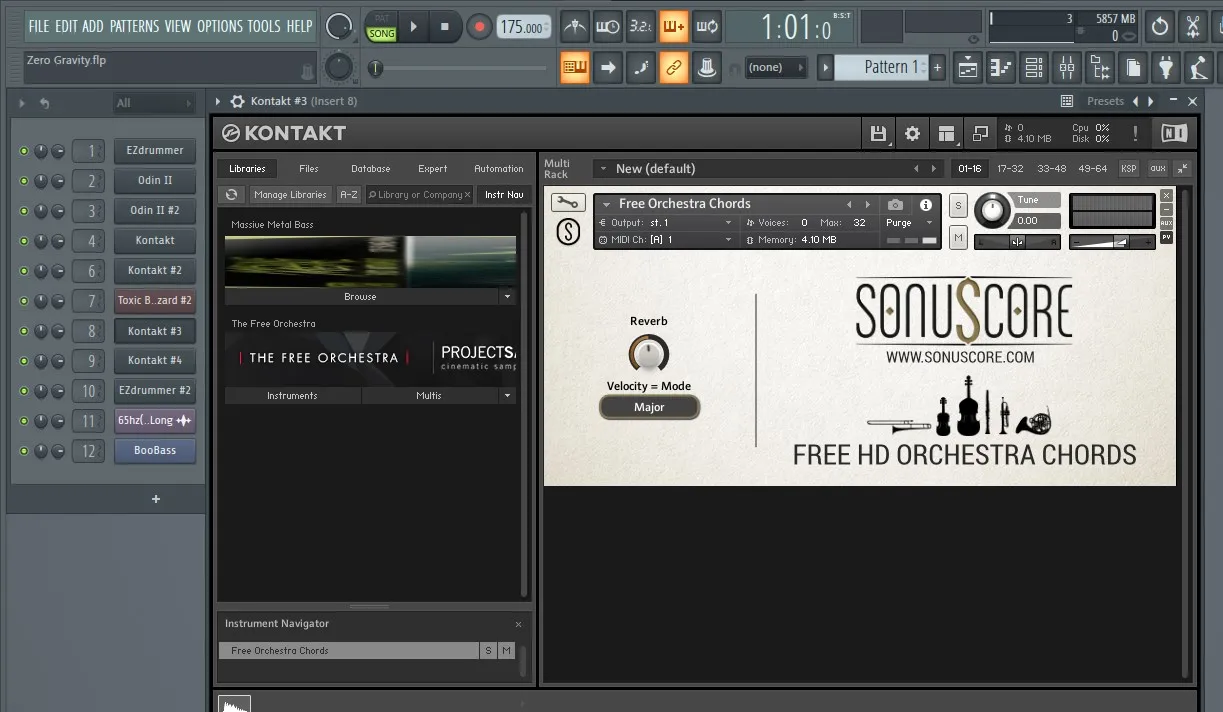Click the Major mode button

649,407
